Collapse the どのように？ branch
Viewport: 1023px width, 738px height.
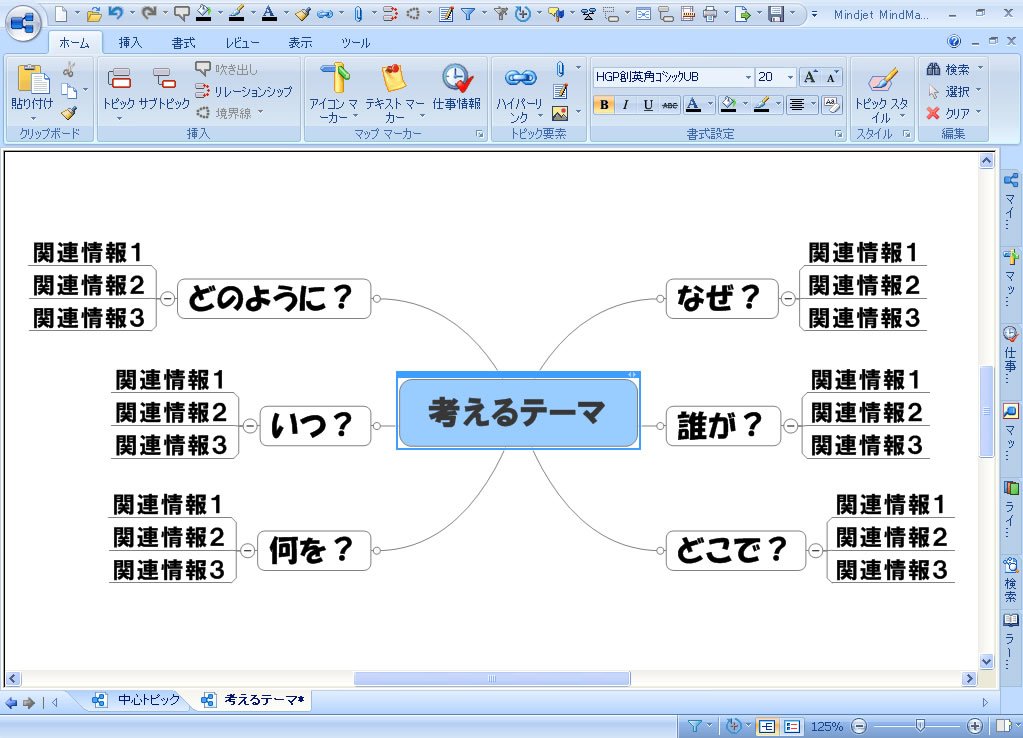tap(168, 298)
